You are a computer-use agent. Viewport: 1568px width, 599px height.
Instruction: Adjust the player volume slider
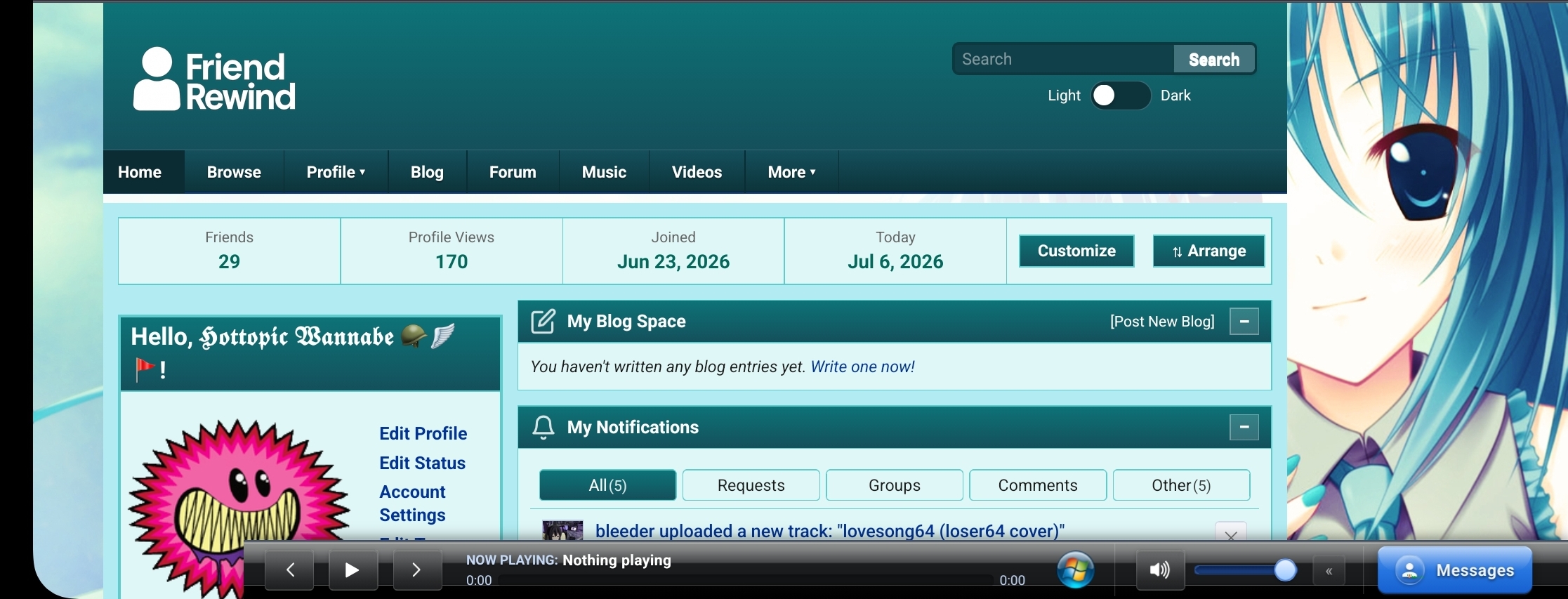[1245, 570]
